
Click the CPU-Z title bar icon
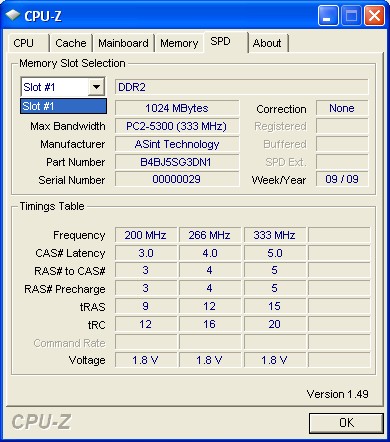(x=13, y=15)
